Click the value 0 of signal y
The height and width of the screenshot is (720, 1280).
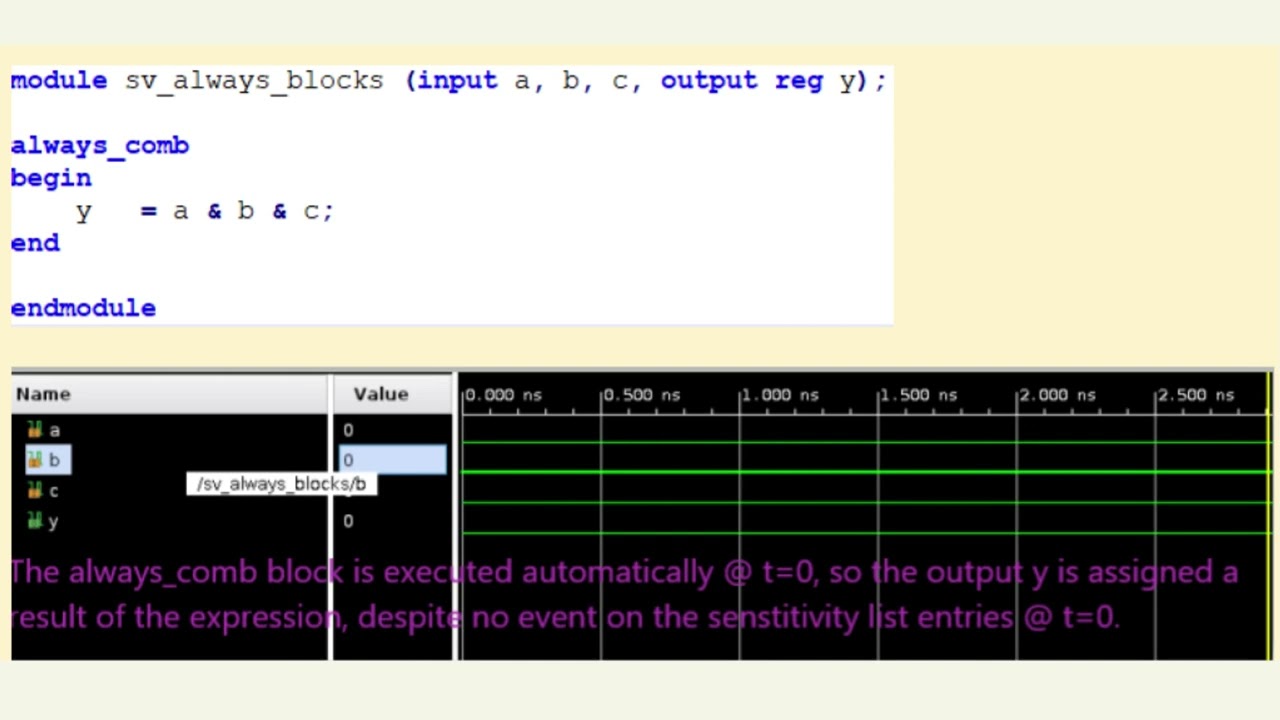[348, 520]
